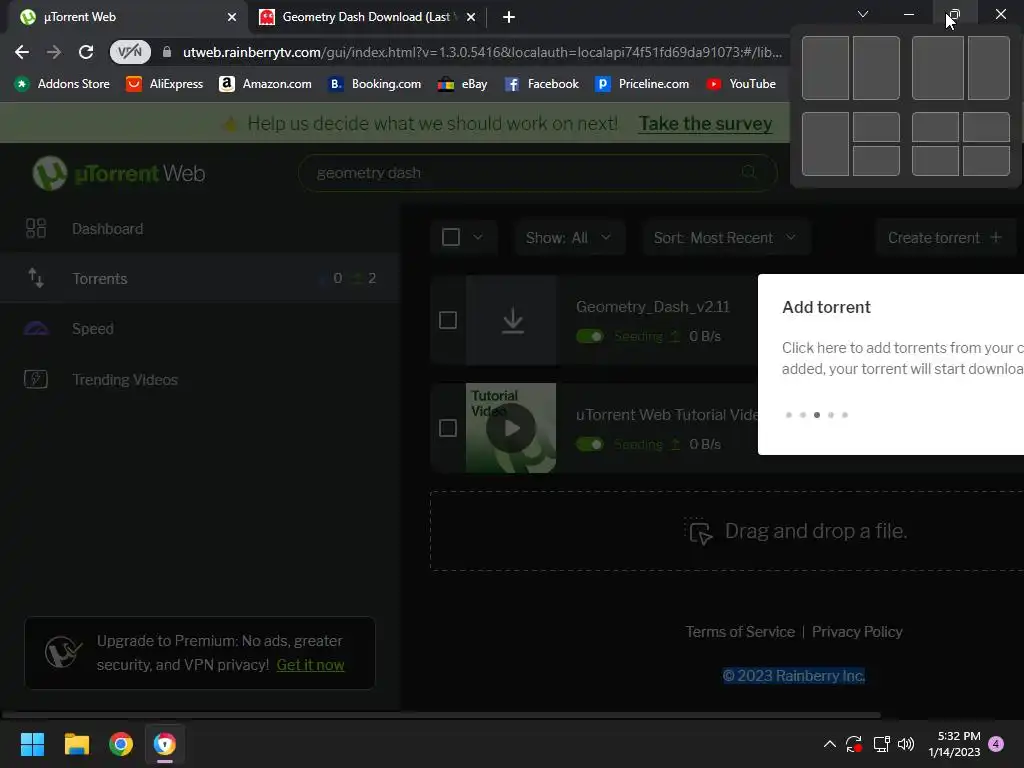Click the Torrents up-down arrows icon
The height and width of the screenshot is (768, 1024).
[x=36, y=278]
